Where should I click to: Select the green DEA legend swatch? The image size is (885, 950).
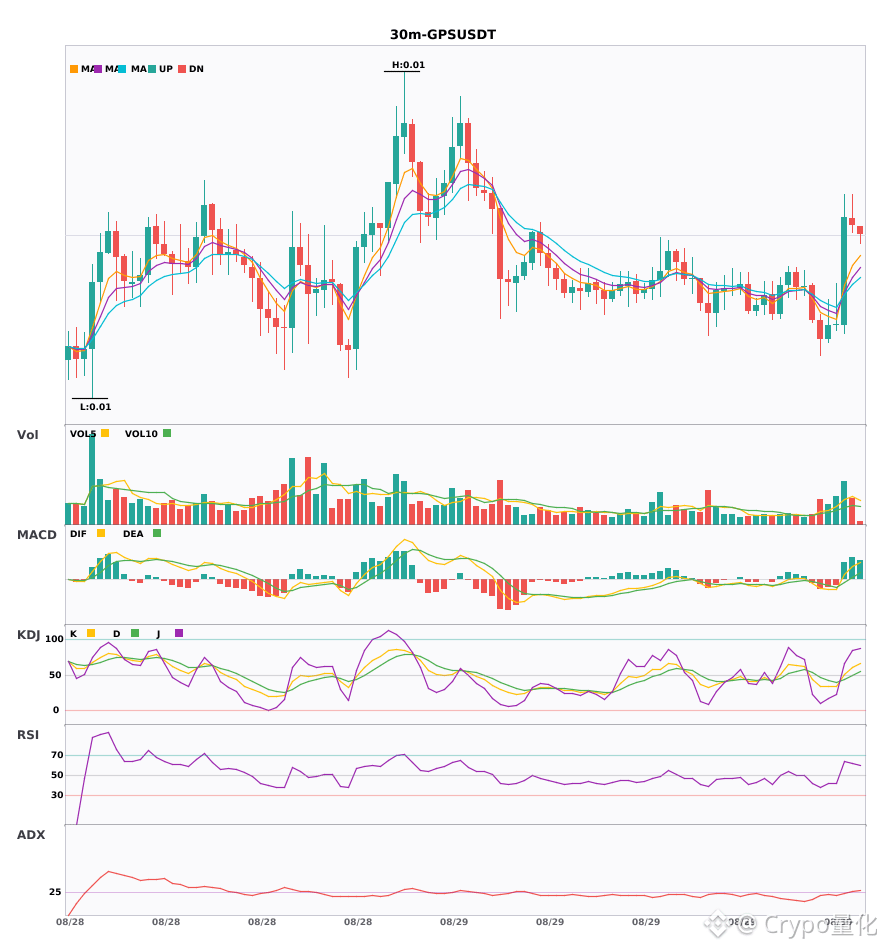click(x=157, y=533)
